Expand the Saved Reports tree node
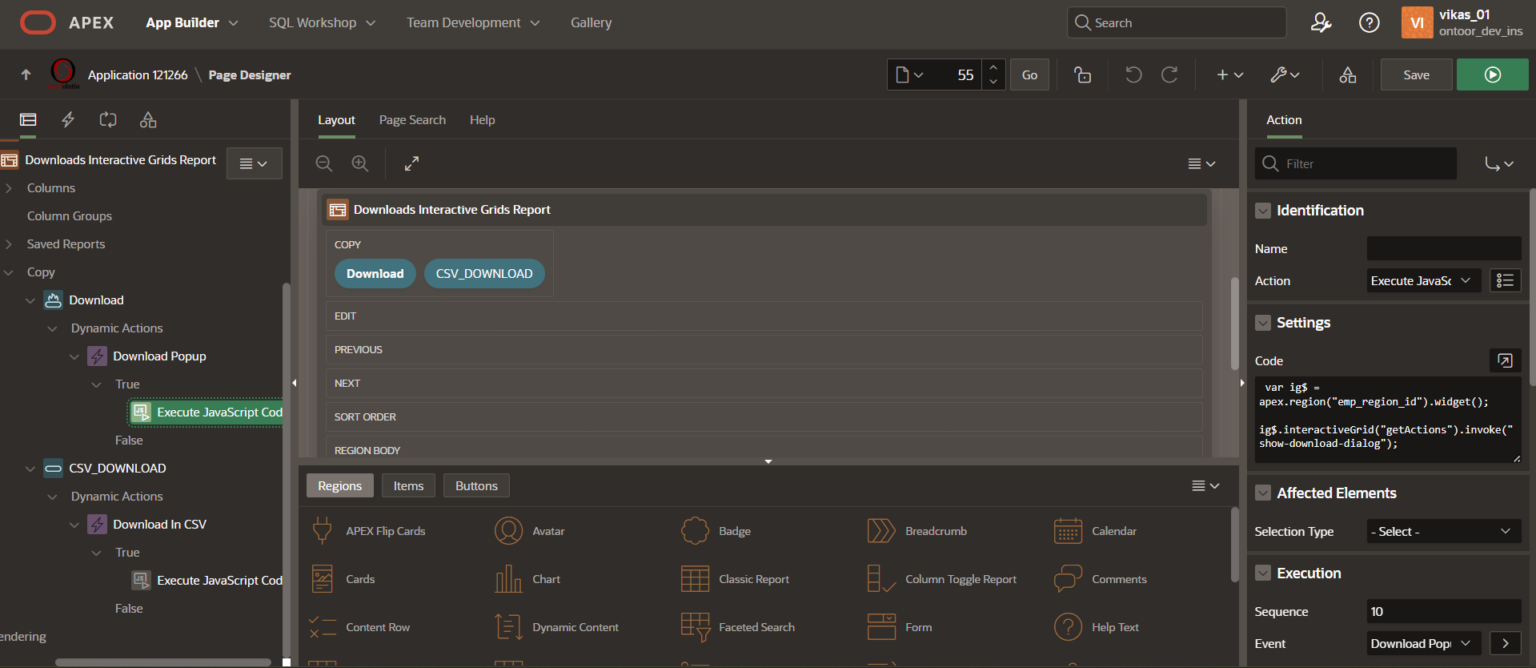This screenshot has width=1536, height=668. coord(9,244)
